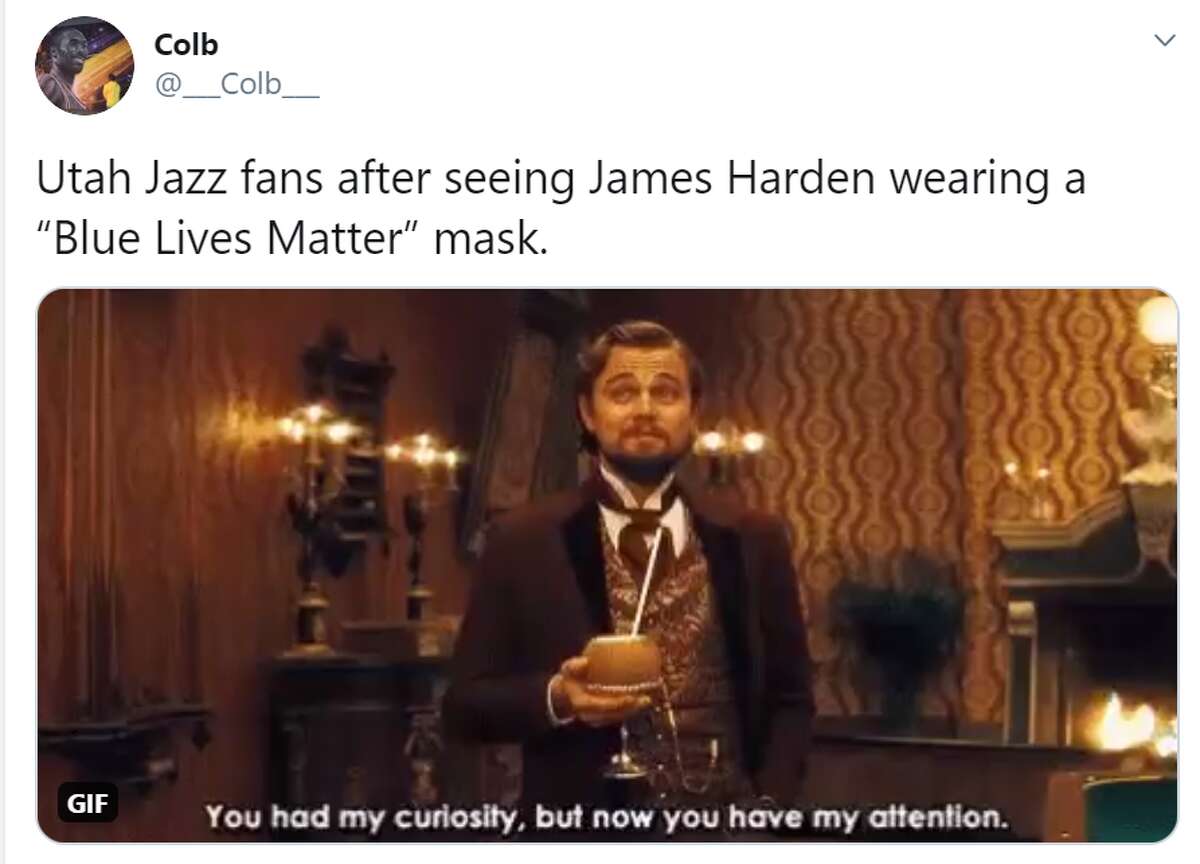This screenshot has width=1200, height=864.
Task: Click the coconut drink in the GIF
Action: pos(622,662)
